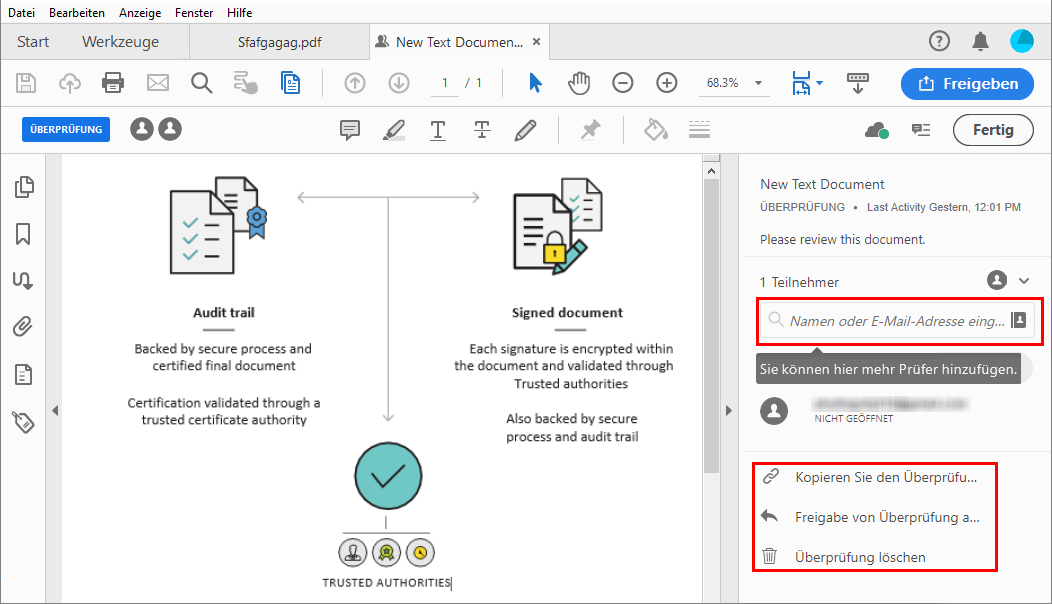Viewport: 1052px width, 604px height.
Task: Click Überprüfung löschen option
Action: point(860,557)
